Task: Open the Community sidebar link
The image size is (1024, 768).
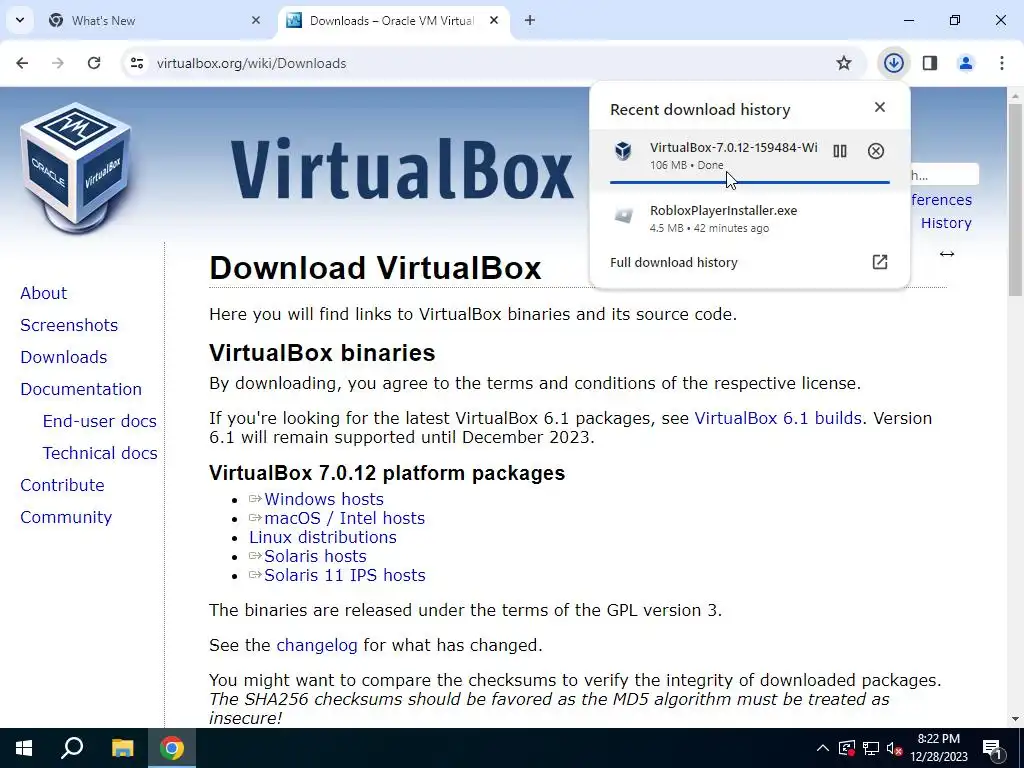Action: pyautogui.click(x=66, y=517)
